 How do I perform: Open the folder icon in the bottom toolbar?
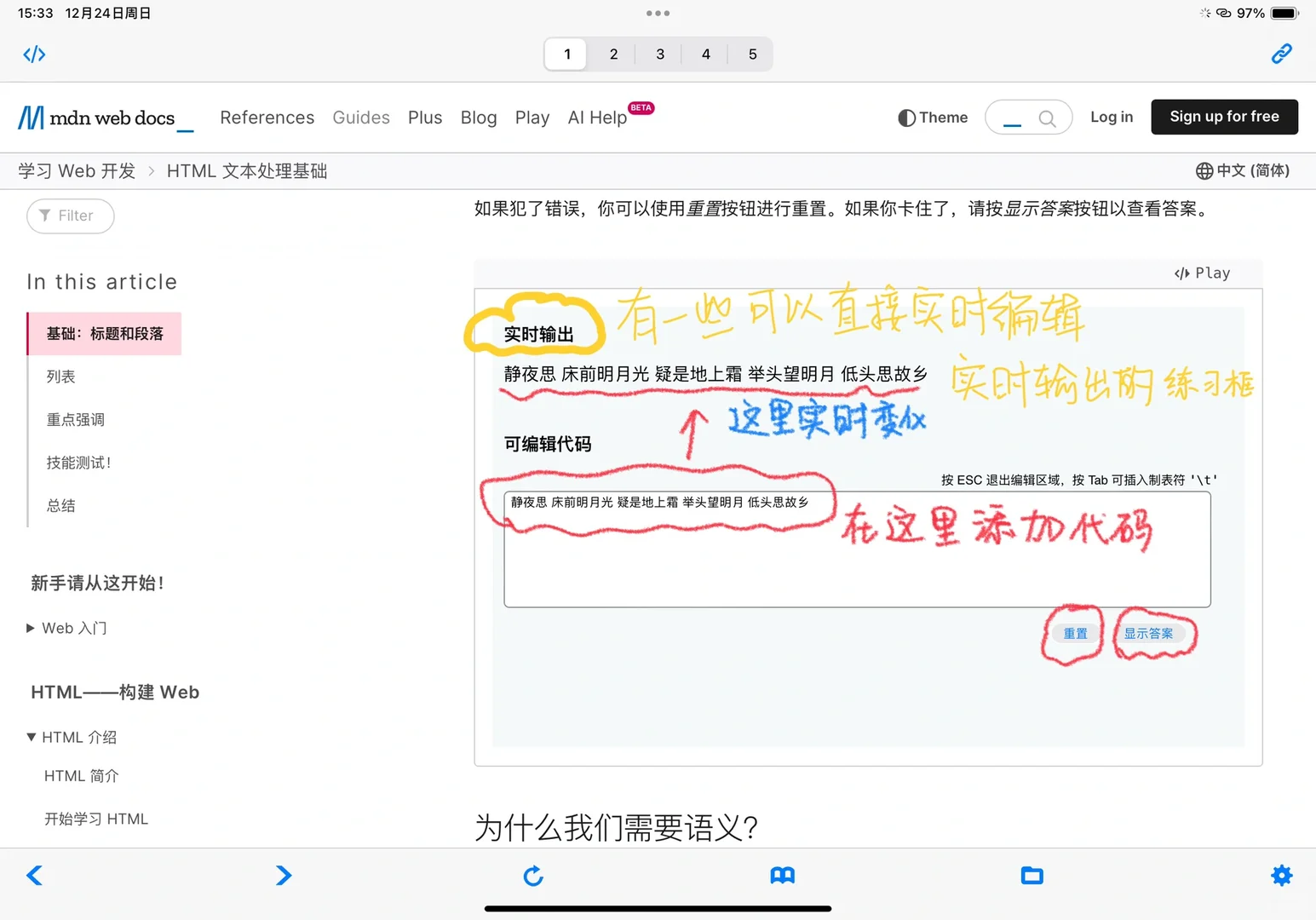tap(1032, 875)
